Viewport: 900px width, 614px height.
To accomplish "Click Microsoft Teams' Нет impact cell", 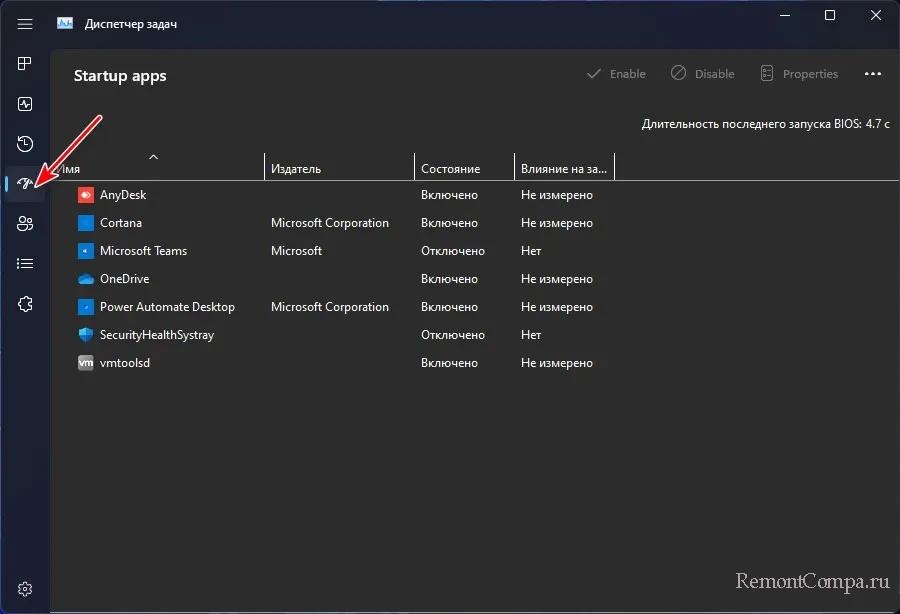I will [x=531, y=251].
